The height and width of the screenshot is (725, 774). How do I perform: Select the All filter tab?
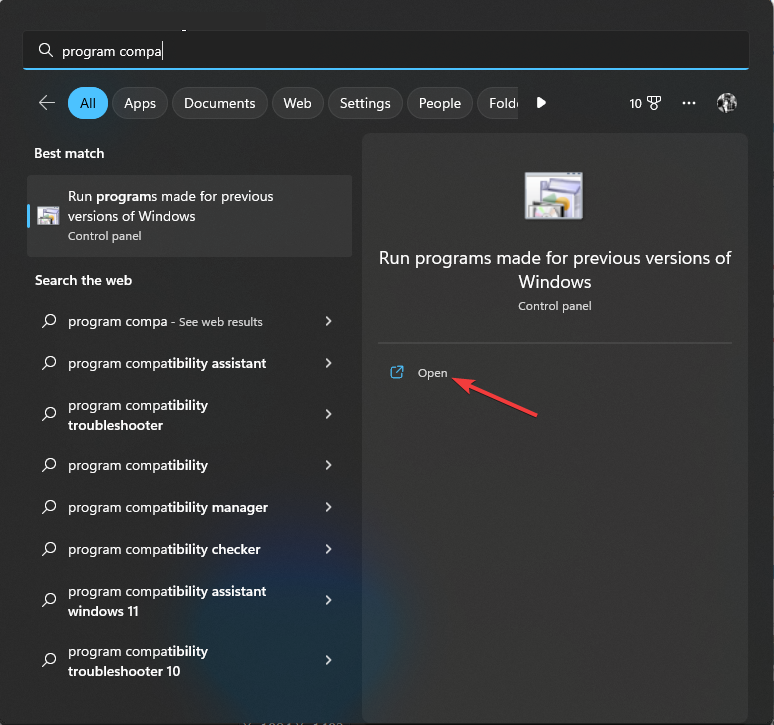point(88,103)
